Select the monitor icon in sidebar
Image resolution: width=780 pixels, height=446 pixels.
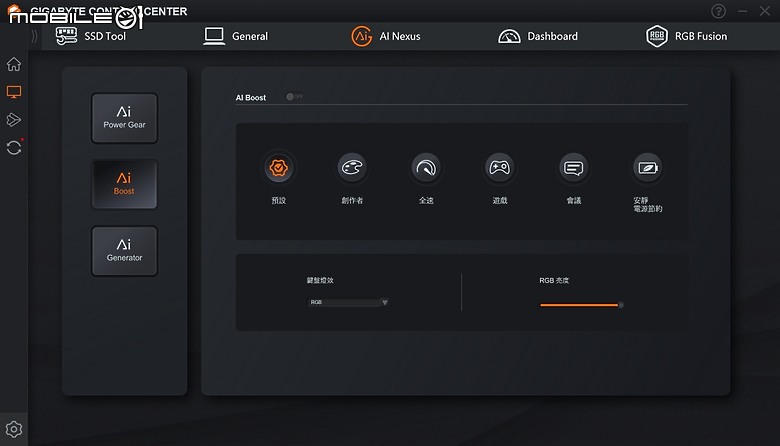pos(14,92)
